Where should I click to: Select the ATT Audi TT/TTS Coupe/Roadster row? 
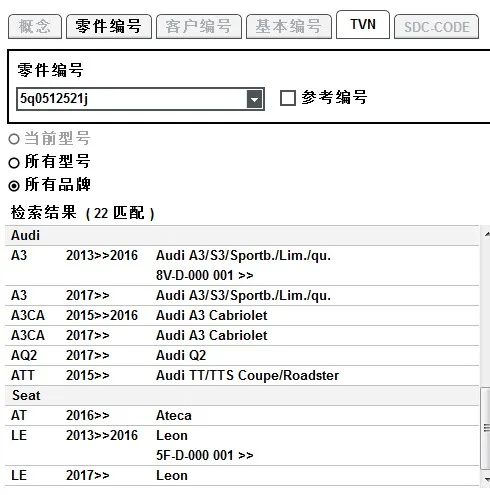click(242, 376)
